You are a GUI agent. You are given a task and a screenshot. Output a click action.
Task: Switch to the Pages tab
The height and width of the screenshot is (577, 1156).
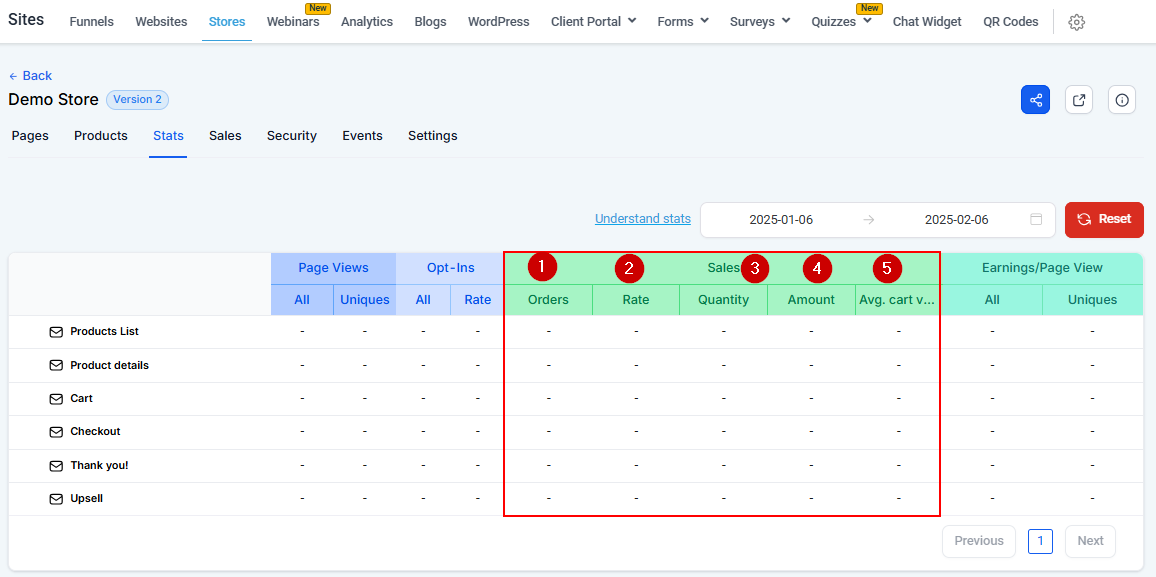click(30, 136)
